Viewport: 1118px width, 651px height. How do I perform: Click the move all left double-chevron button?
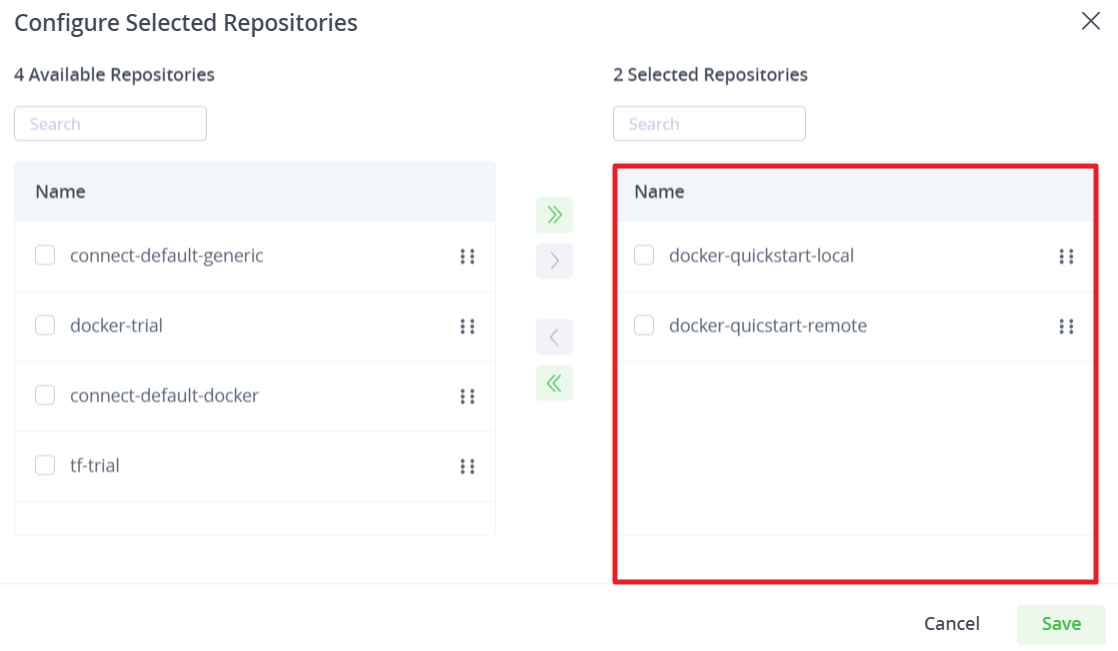point(554,383)
